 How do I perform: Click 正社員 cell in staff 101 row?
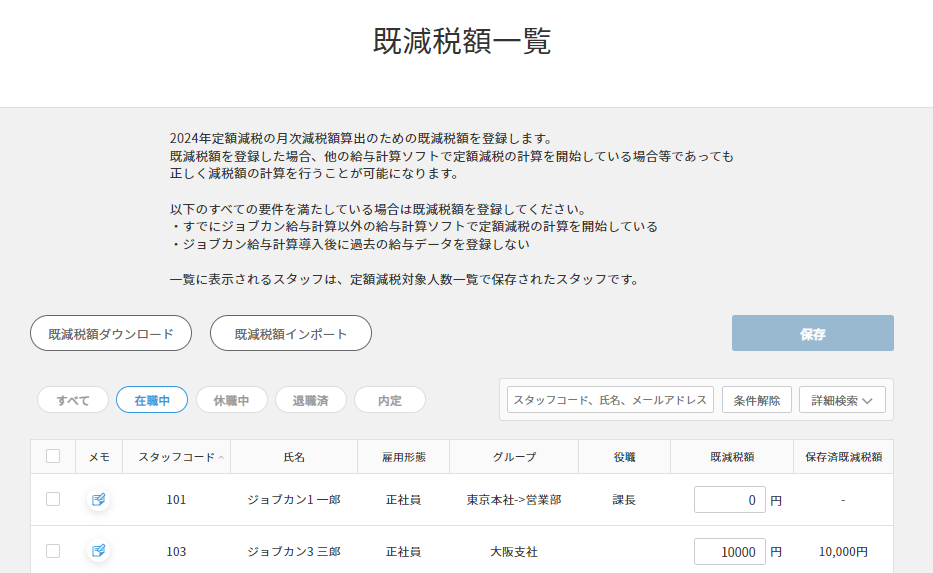click(x=403, y=500)
